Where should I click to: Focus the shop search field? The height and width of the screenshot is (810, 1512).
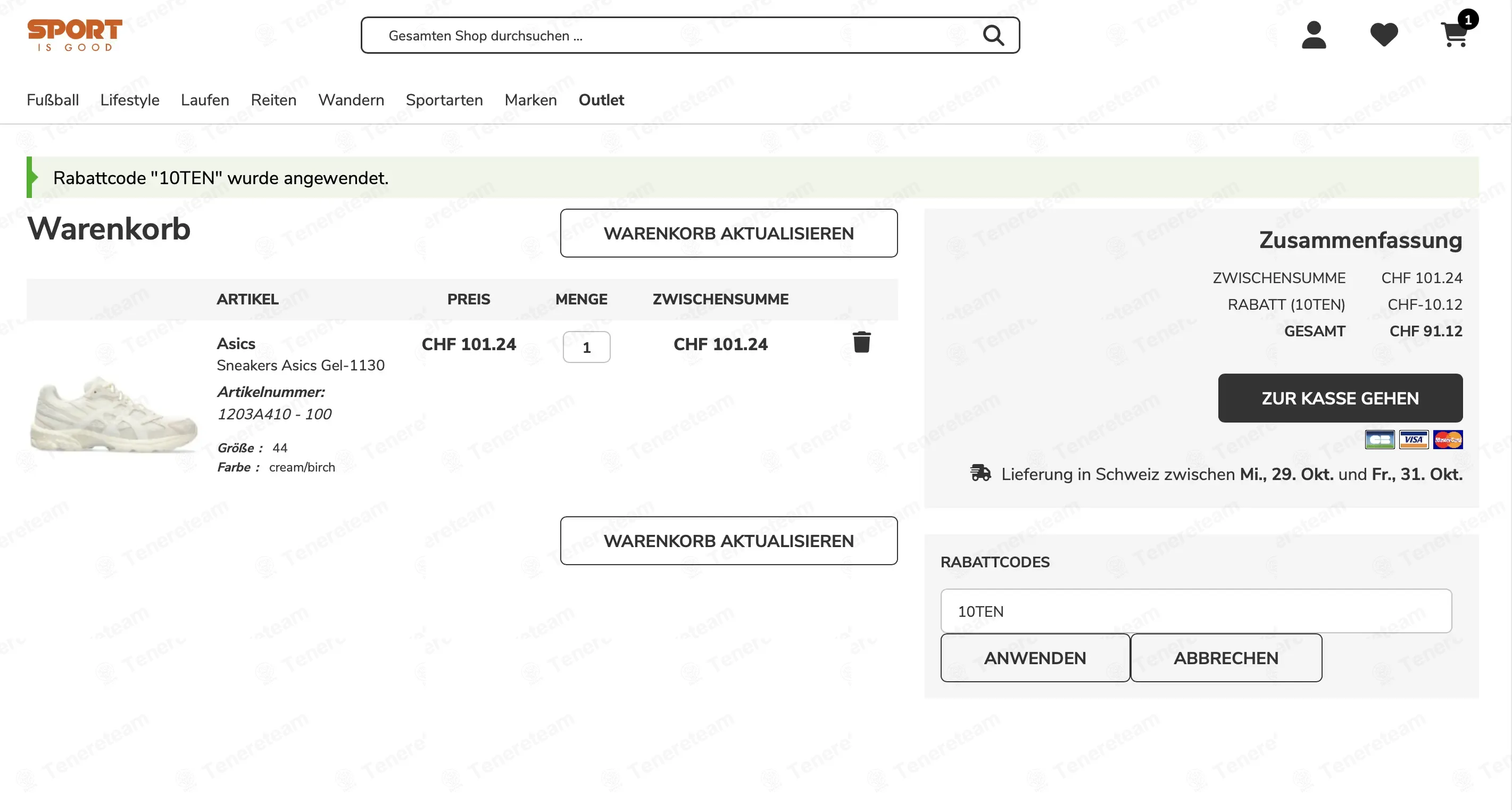(689, 35)
